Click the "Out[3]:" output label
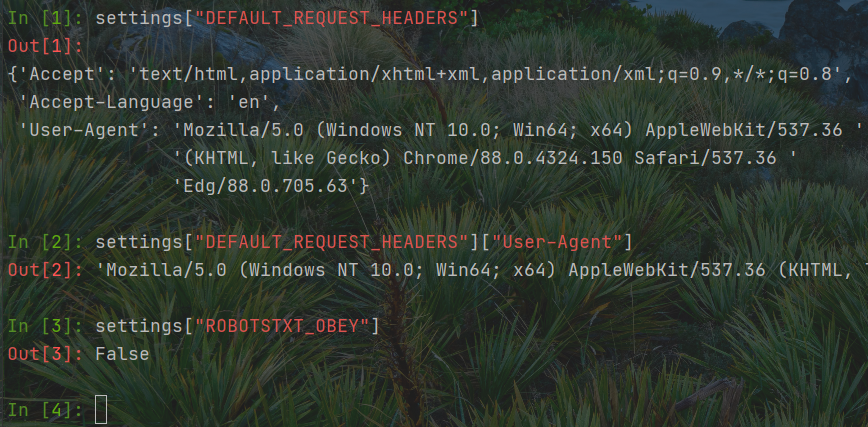This screenshot has height=427, width=868. pos(45,354)
